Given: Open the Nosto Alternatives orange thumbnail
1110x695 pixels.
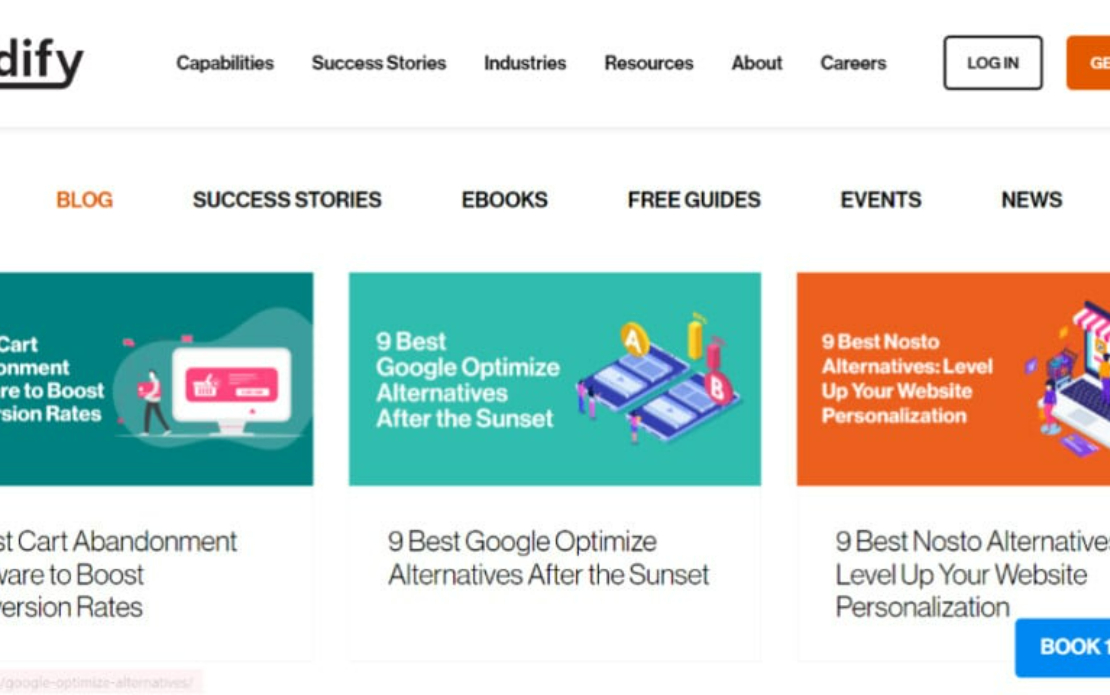Looking at the screenshot, I should [954, 379].
